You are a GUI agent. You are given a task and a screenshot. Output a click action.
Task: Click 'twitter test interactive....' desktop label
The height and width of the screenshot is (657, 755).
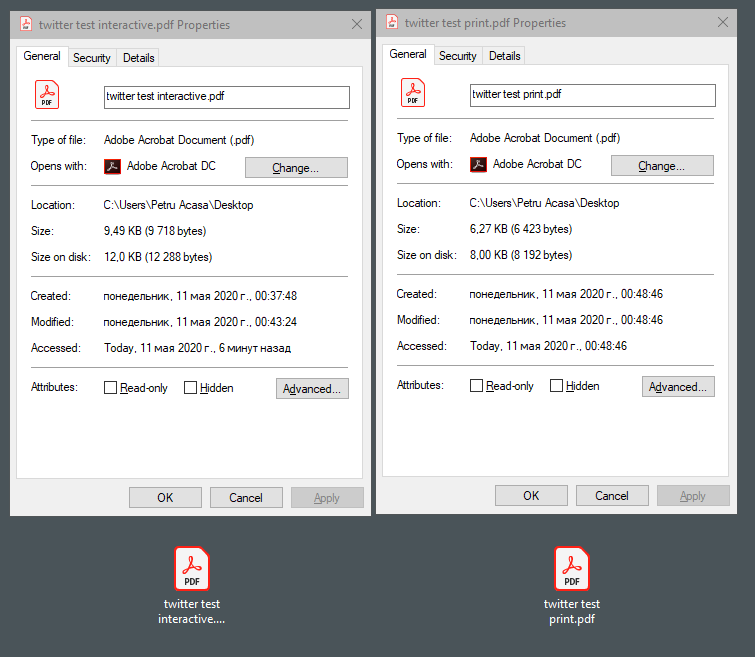[x=192, y=611]
